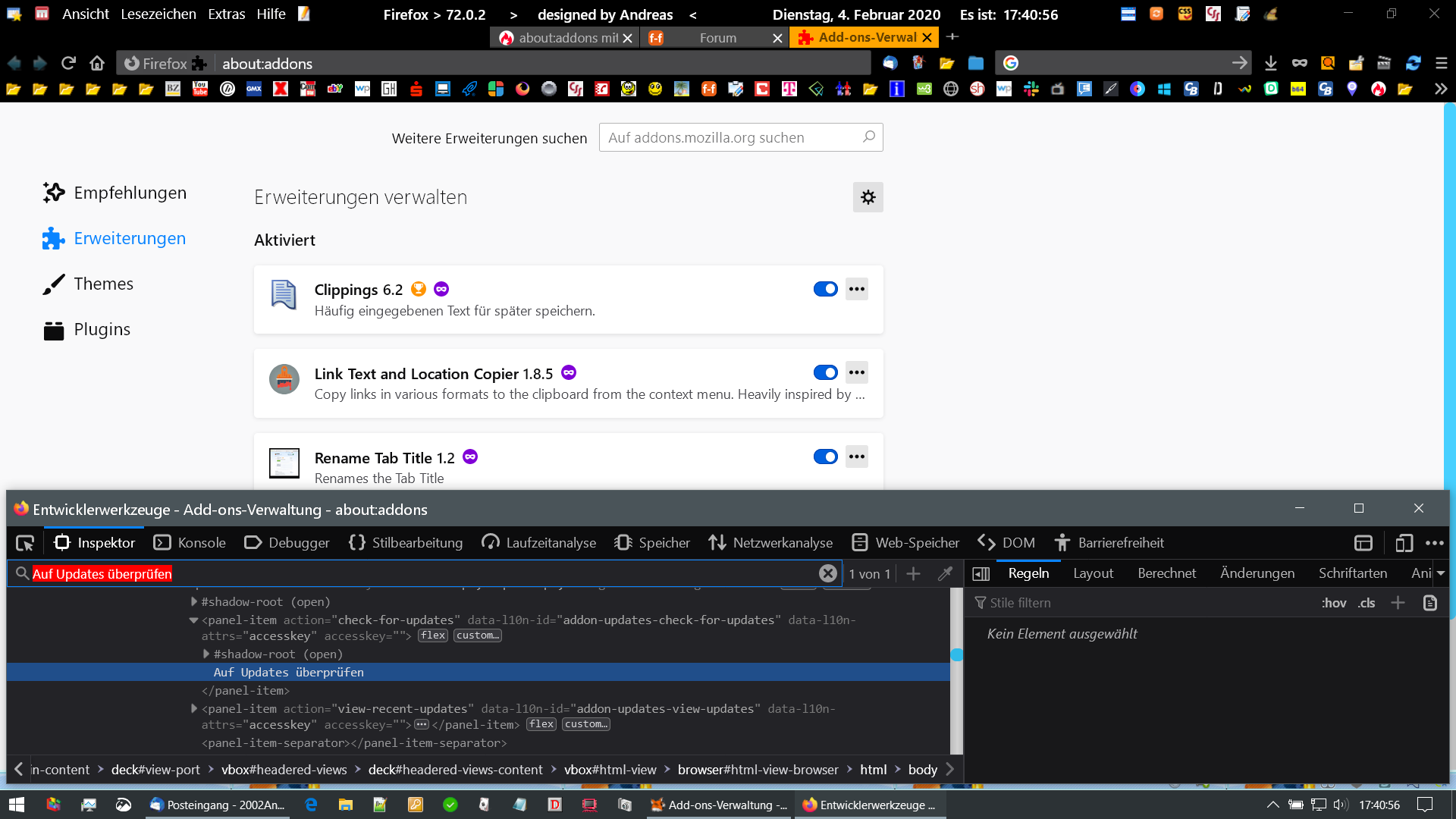Screen dimensions: 1456x819
Task: Collapse the check-for-updates panel-item node
Action: (x=194, y=620)
